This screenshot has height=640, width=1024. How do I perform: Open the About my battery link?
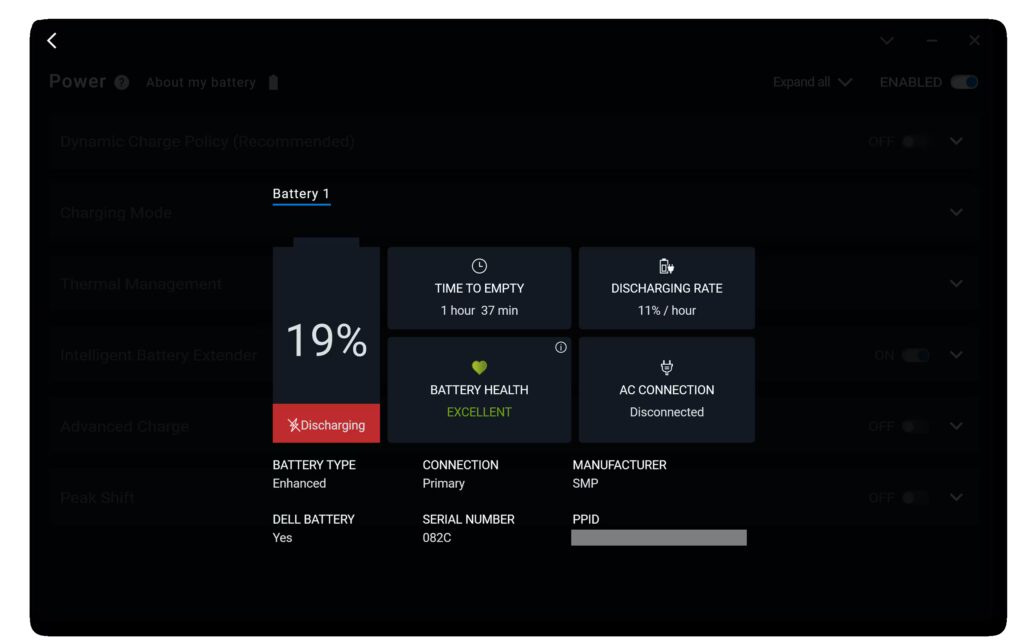(201, 83)
